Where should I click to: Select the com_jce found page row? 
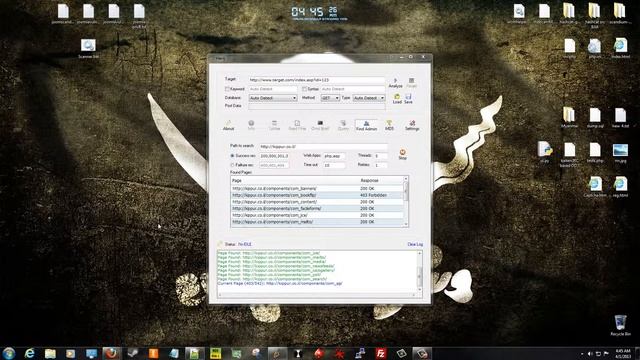317,215
